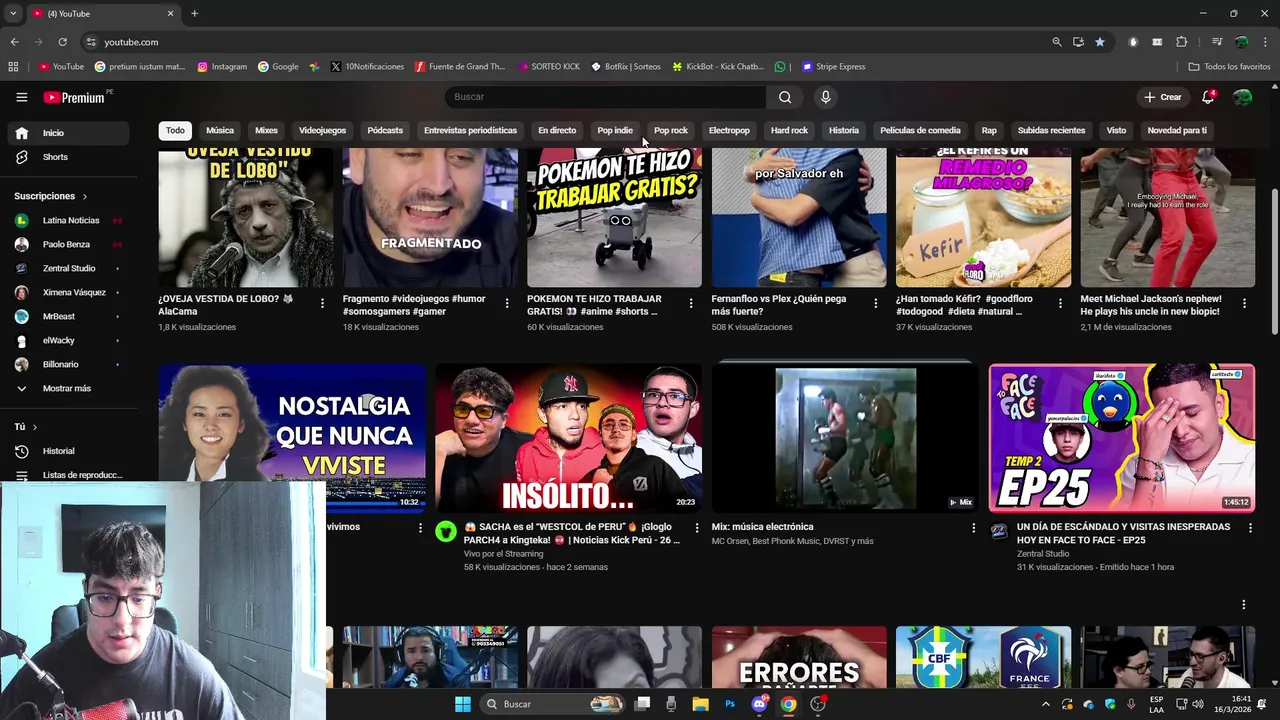Open options for ¿Oveja vestida de lobo? short
Viewport: 1280px width, 720px height.
pyautogui.click(x=322, y=303)
